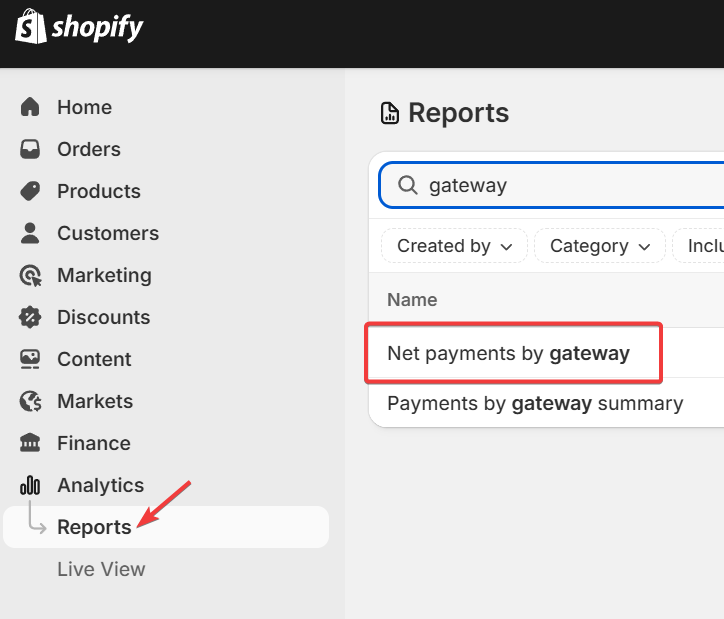Viewport: 724px width, 619px height.
Task: Click the Finance bank icon
Action: (30, 443)
